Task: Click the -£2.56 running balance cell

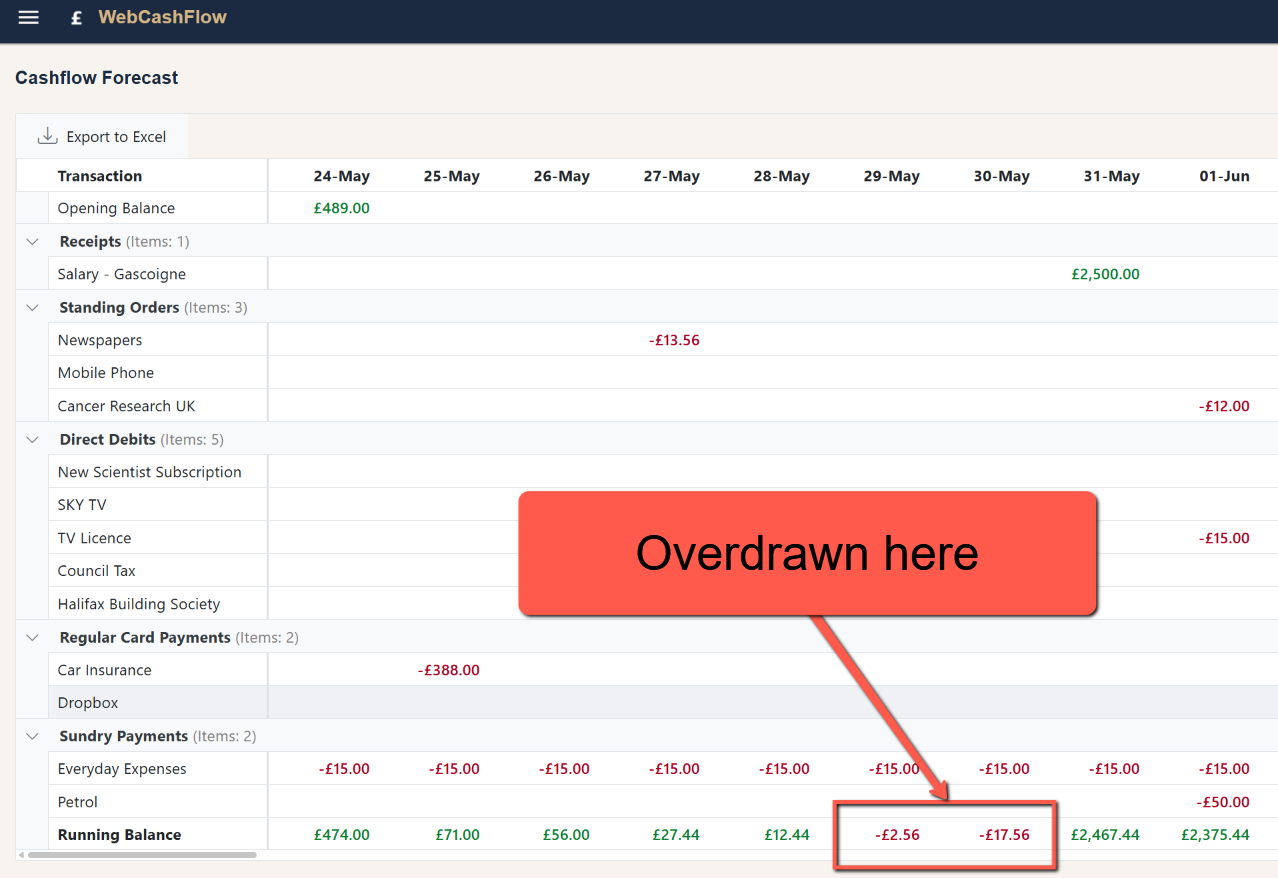Action: pos(897,835)
